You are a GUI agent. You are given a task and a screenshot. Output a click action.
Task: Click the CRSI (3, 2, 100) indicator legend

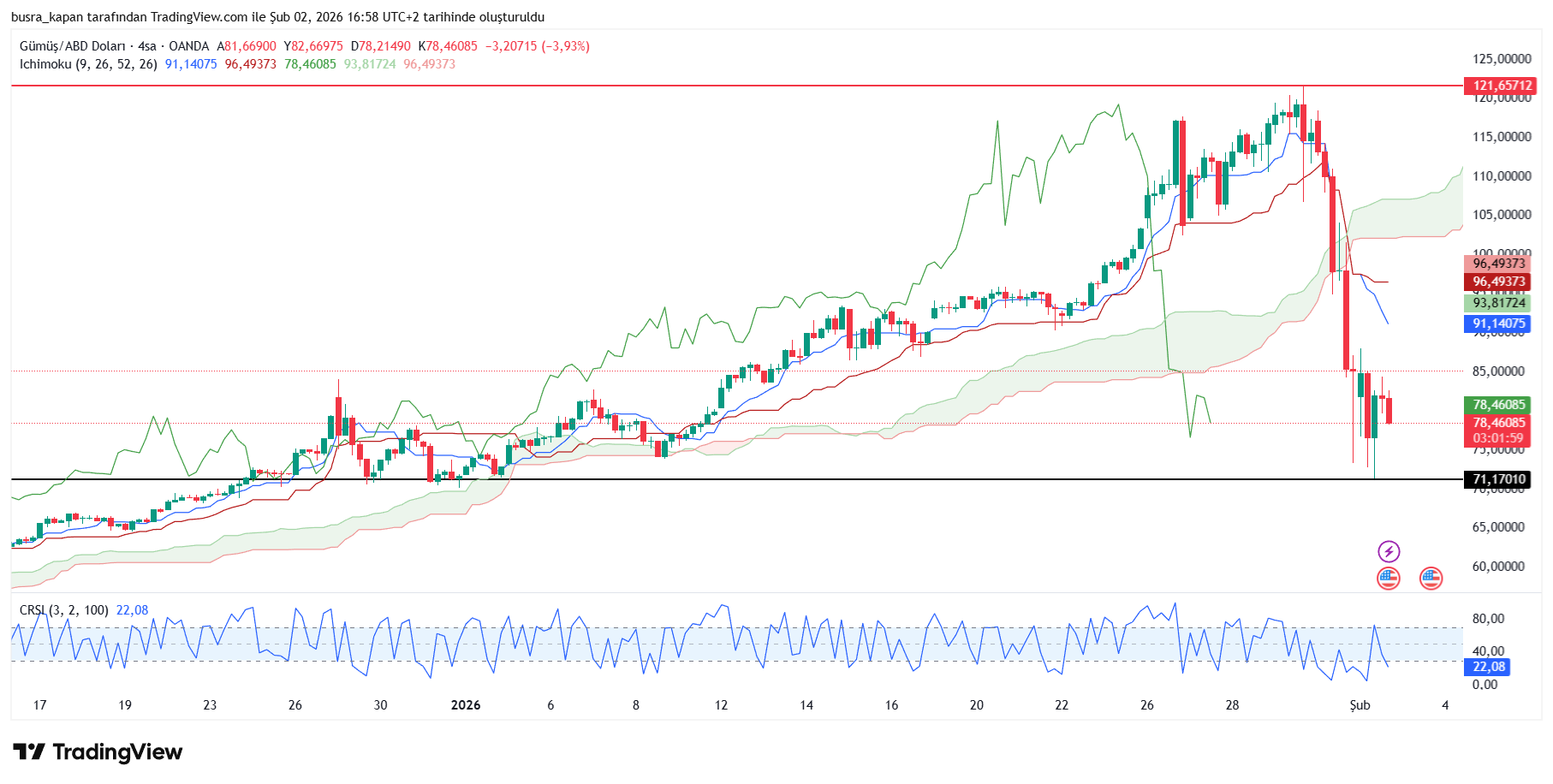click(64, 610)
